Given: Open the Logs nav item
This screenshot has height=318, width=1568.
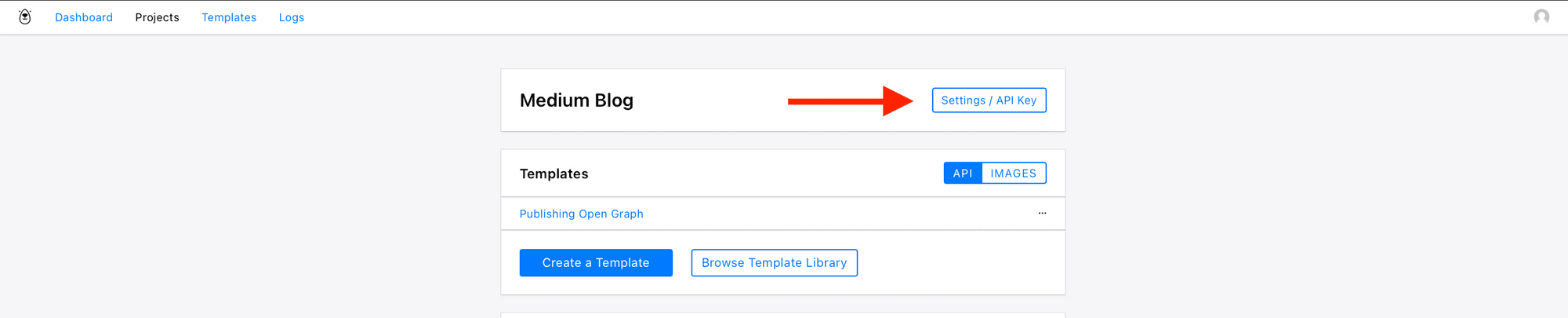Looking at the screenshot, I should pyautogui.click(x=292, y=17).
